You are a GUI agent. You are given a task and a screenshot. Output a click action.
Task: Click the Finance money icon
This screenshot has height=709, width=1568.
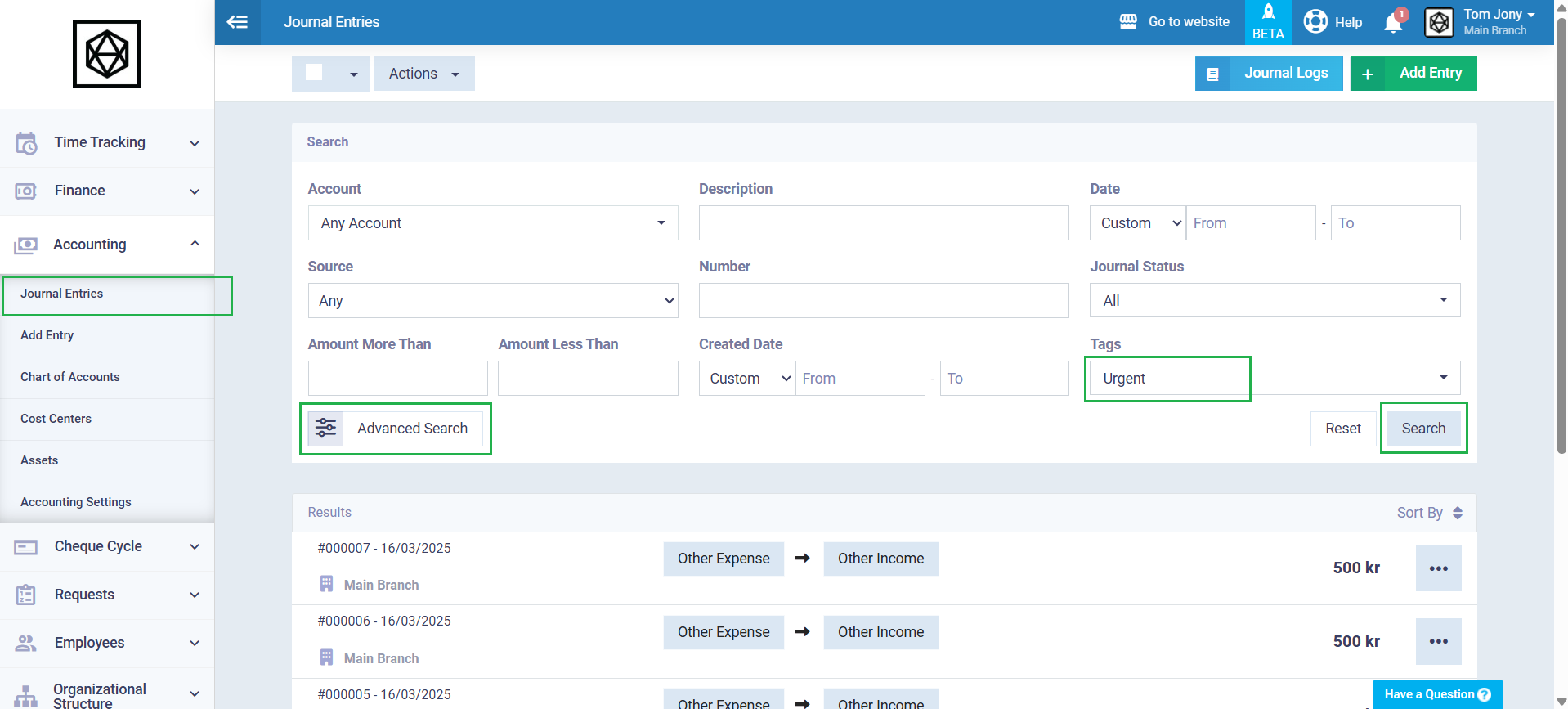point(26,191)
